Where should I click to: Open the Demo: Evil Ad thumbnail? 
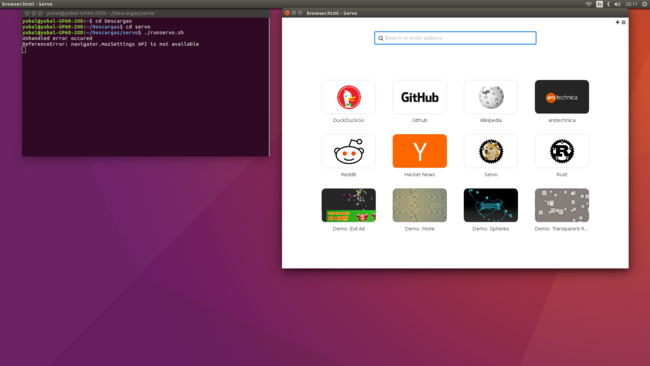(348, 205)
